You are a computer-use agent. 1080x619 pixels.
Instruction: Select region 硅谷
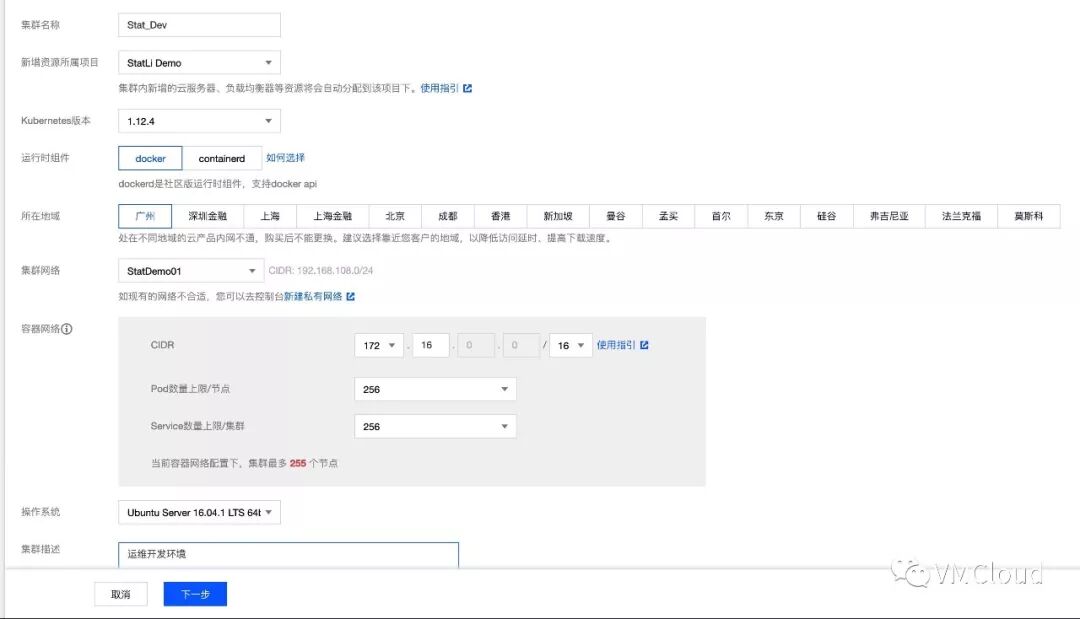(827, 216)
